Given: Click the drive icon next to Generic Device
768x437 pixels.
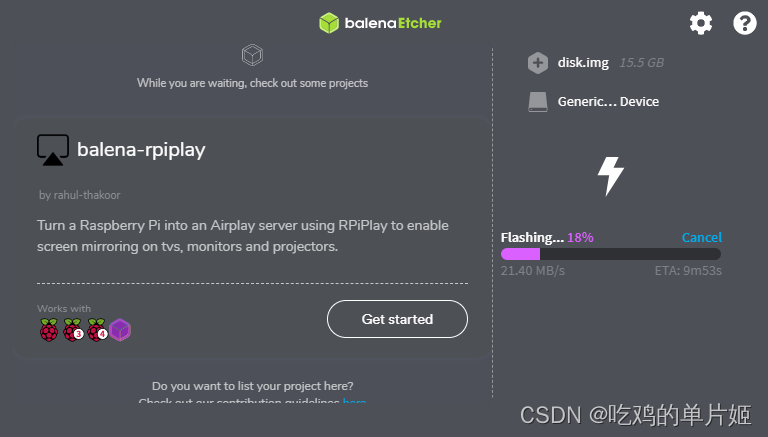Looking at the screenshot, I should 538,102.
